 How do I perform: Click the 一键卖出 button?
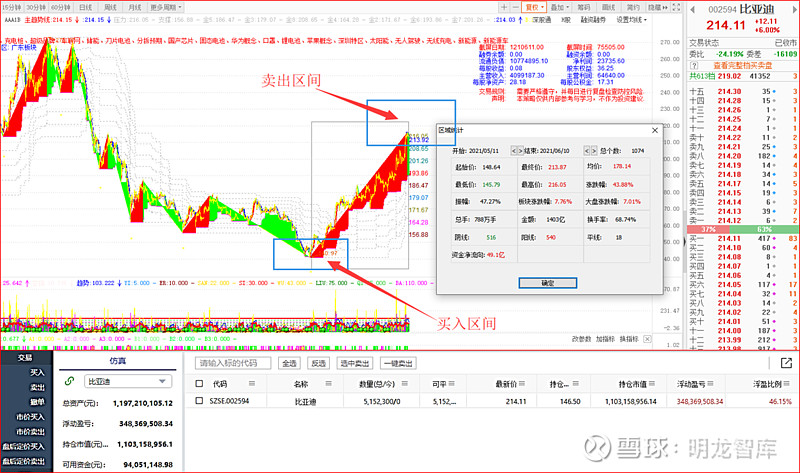tap(398, 363)
